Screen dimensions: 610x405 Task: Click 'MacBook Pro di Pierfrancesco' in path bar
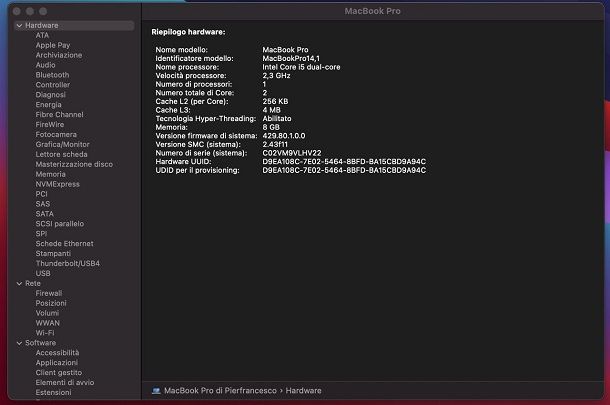(220, 391)
